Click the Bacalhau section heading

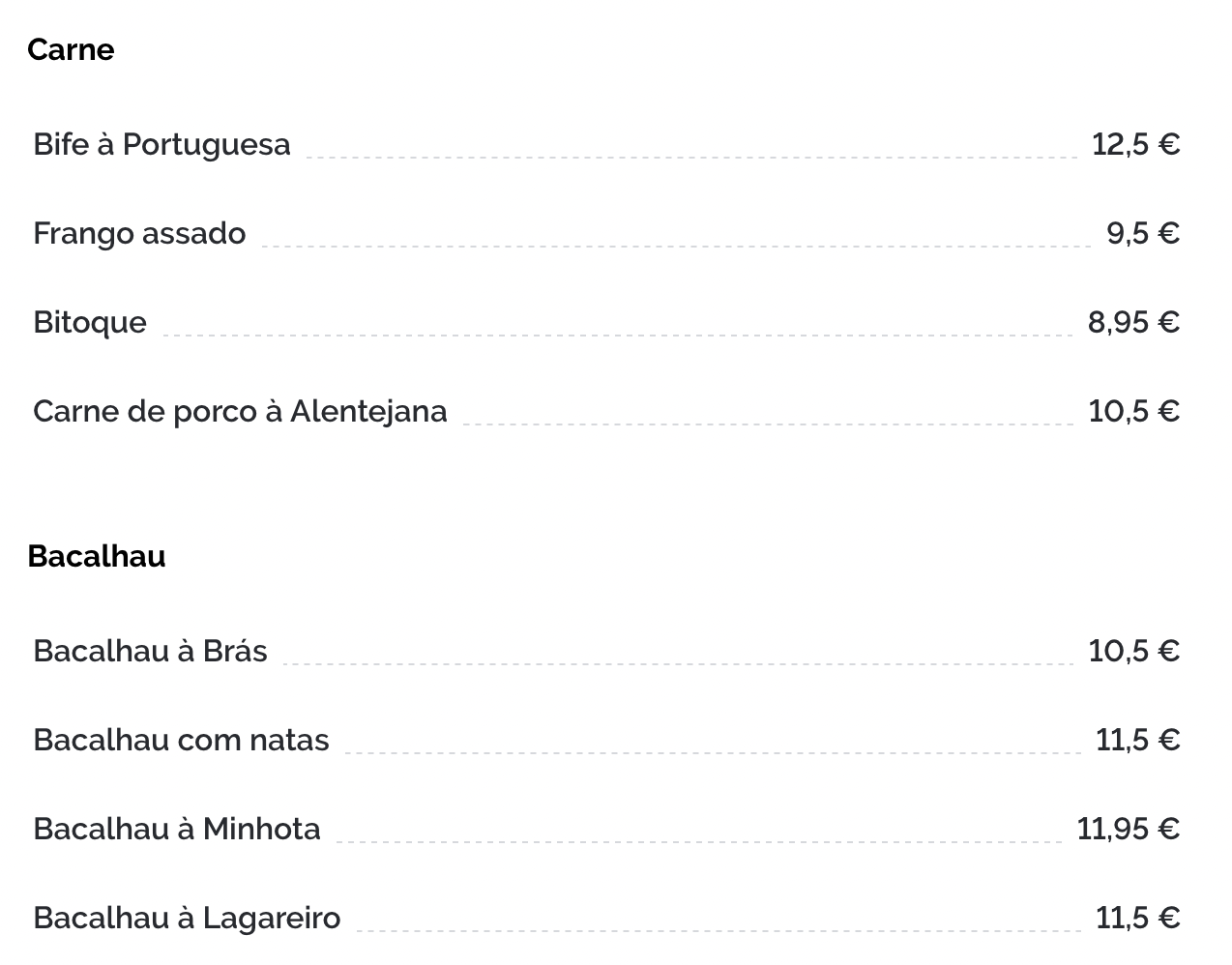[97, 556]
